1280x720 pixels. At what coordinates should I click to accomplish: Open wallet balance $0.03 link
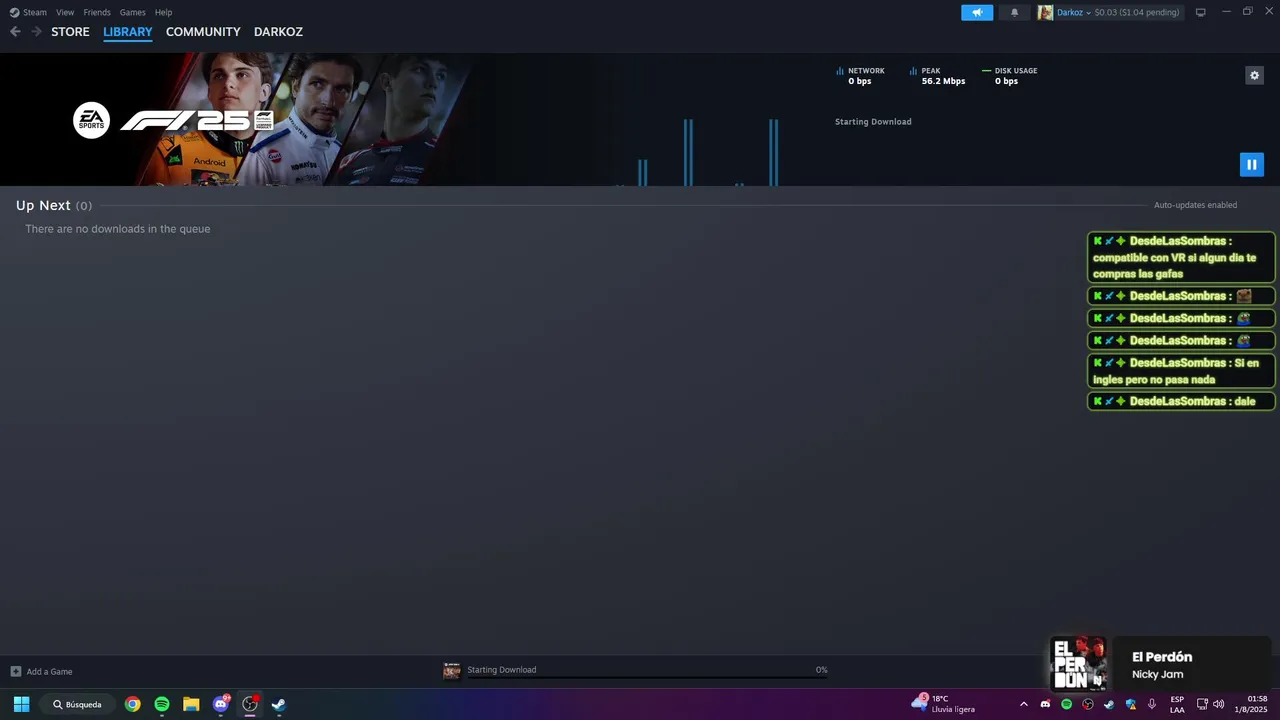1137,12
